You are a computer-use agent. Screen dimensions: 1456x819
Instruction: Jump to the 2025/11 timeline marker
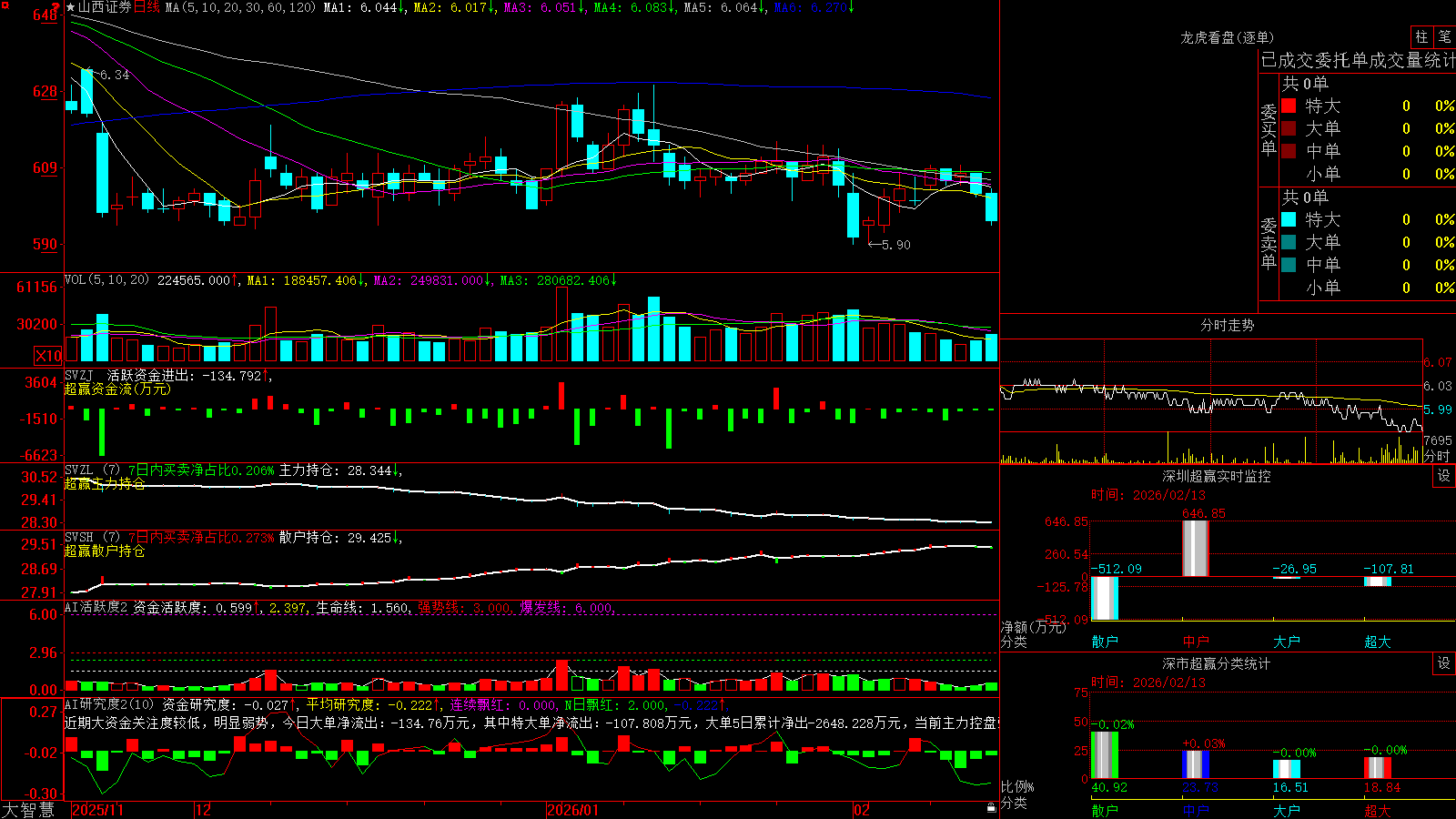pos(97,810)
